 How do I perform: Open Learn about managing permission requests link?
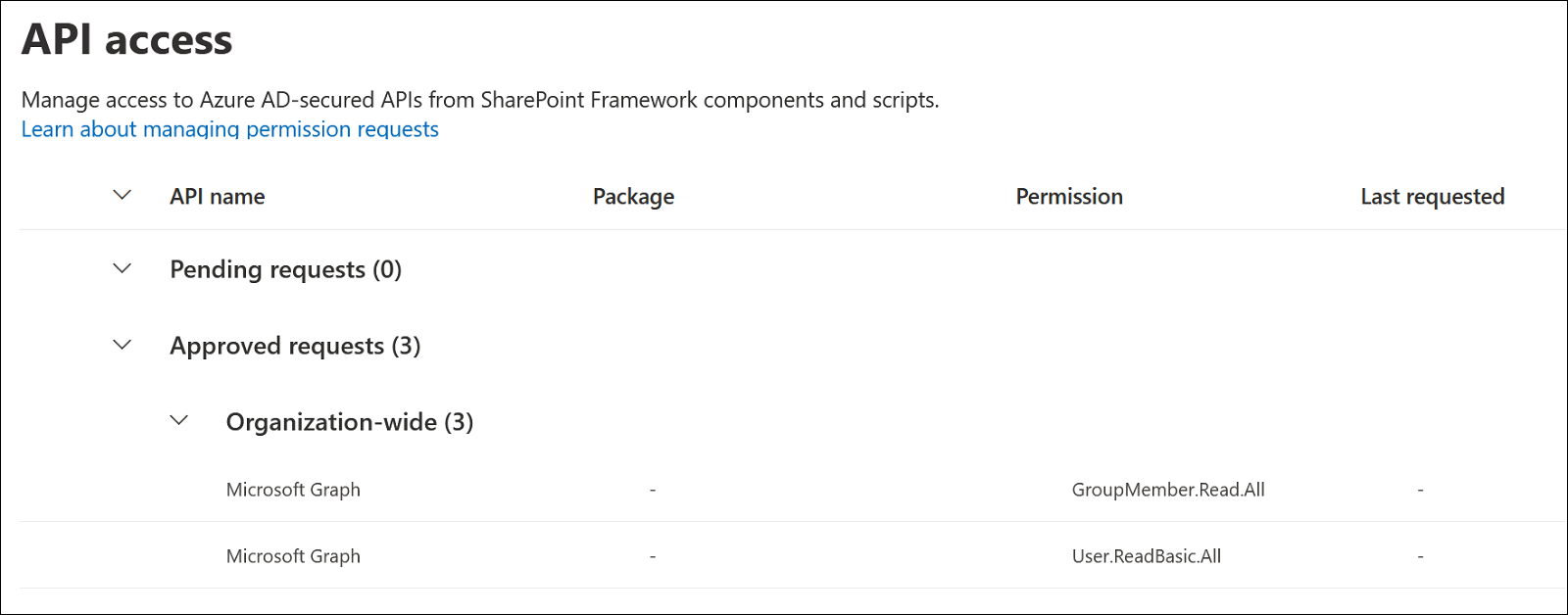point(229,129)
